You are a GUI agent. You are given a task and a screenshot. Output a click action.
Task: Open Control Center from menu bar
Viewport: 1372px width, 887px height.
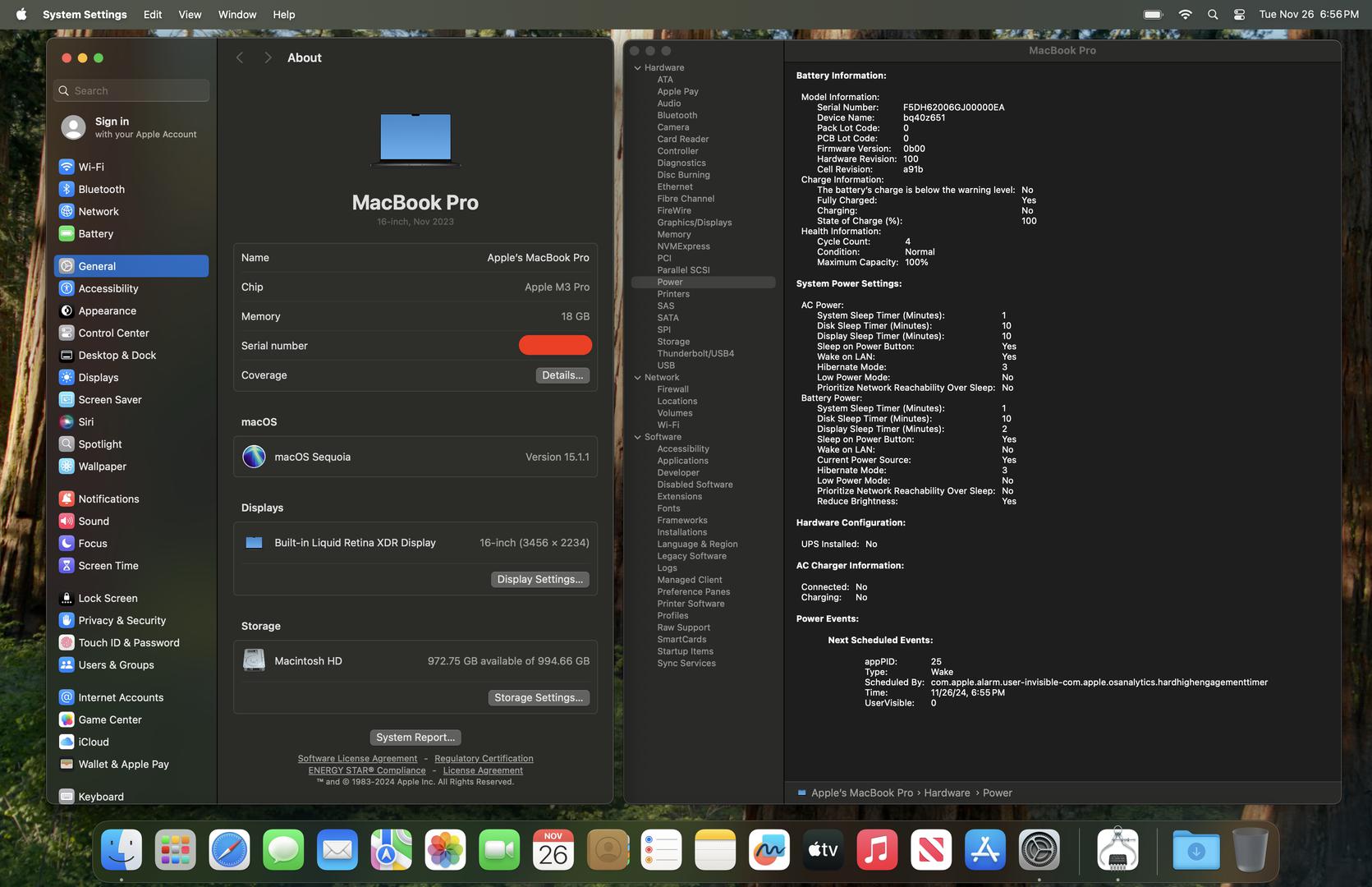point(1239,15)
